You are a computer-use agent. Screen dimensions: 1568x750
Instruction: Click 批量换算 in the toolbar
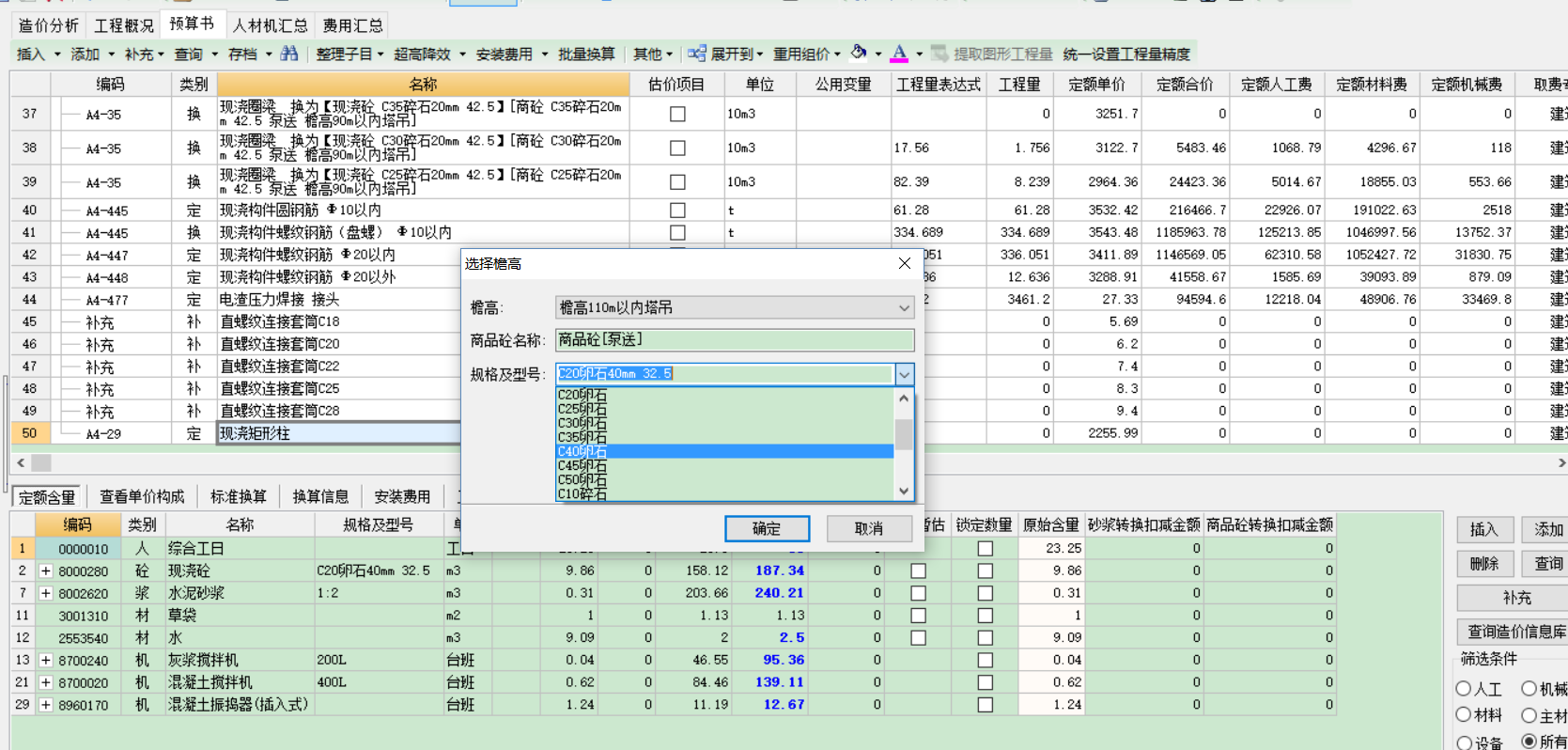click(x=586, y=55)
